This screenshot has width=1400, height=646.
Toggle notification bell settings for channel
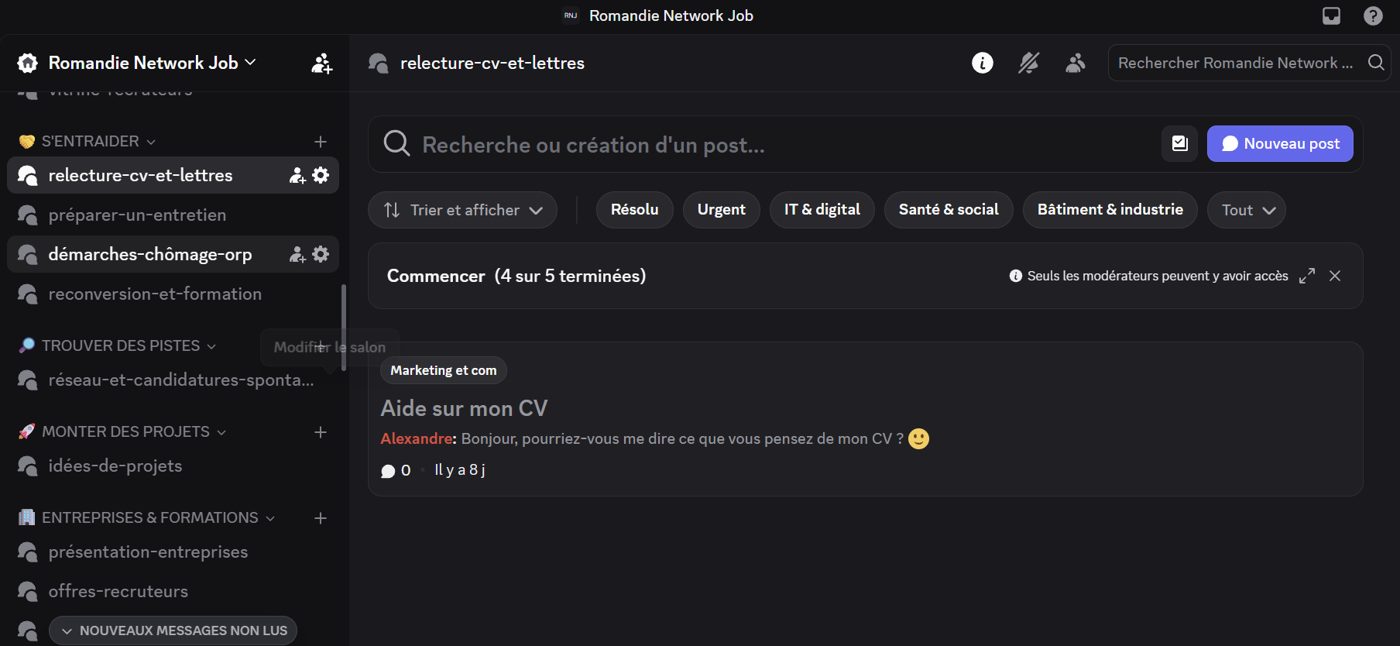pyautogui.click(x=1029, y=63)
